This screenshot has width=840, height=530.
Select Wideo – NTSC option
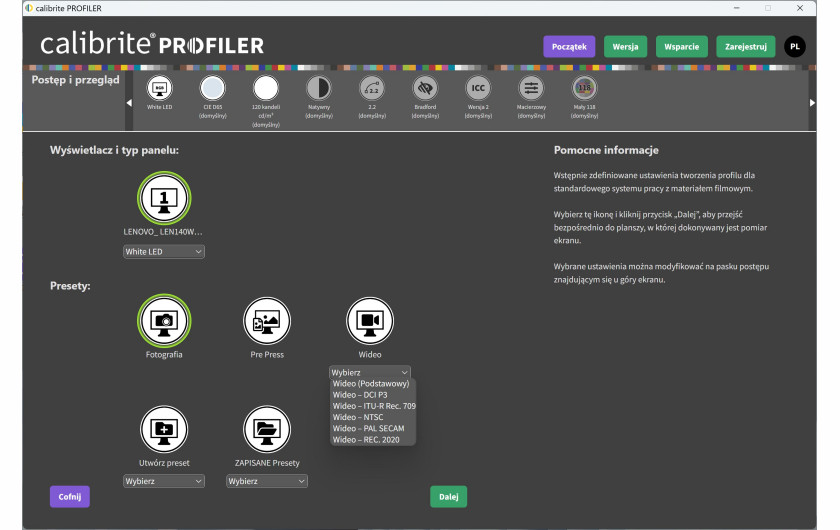373,417
